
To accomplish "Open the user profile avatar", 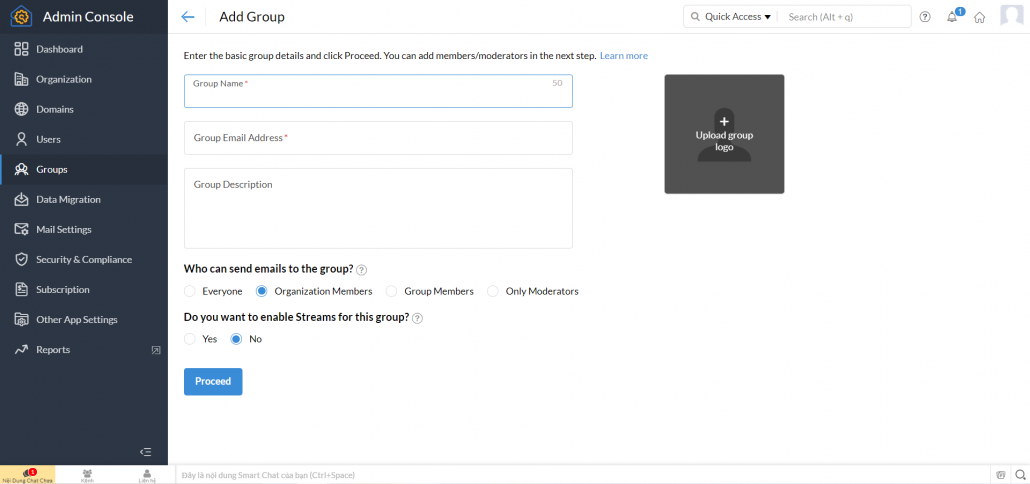I will pos(1012,16).
